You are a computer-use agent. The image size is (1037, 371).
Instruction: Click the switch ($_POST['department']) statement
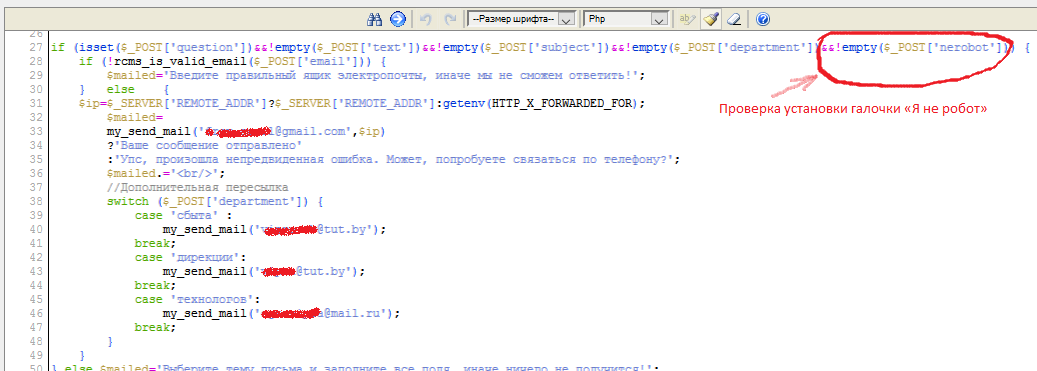[214, 201]
